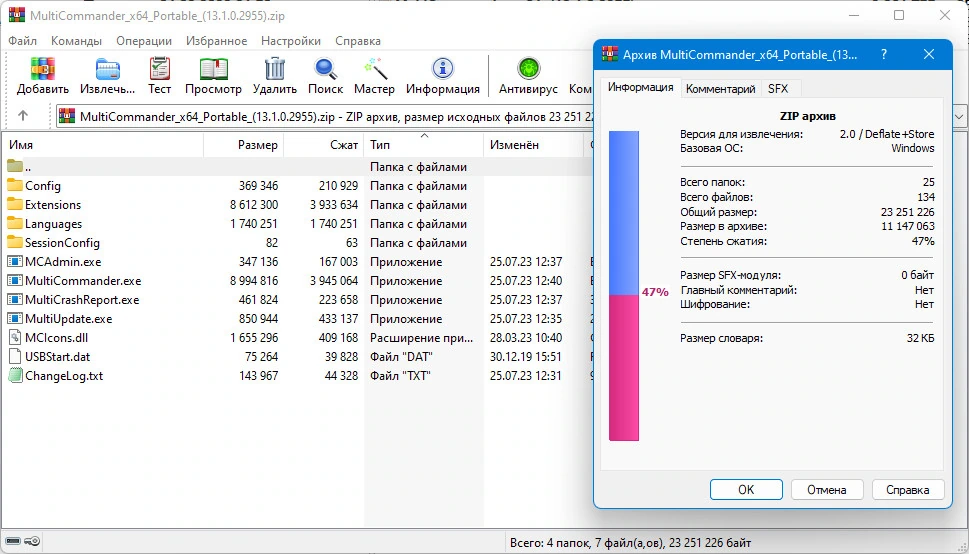Image resolution: width=969 pixels, height=554 pixels.
Task: Select the Extensions folder icon
Action: (x=15, y=205)
